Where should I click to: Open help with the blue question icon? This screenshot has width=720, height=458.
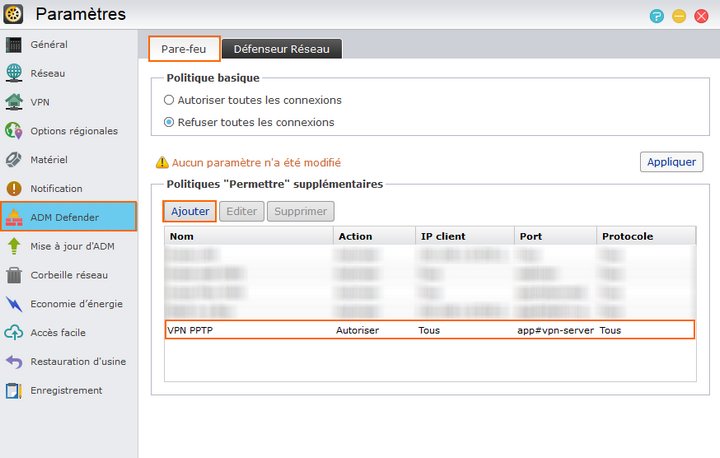(x=657, y=17)
